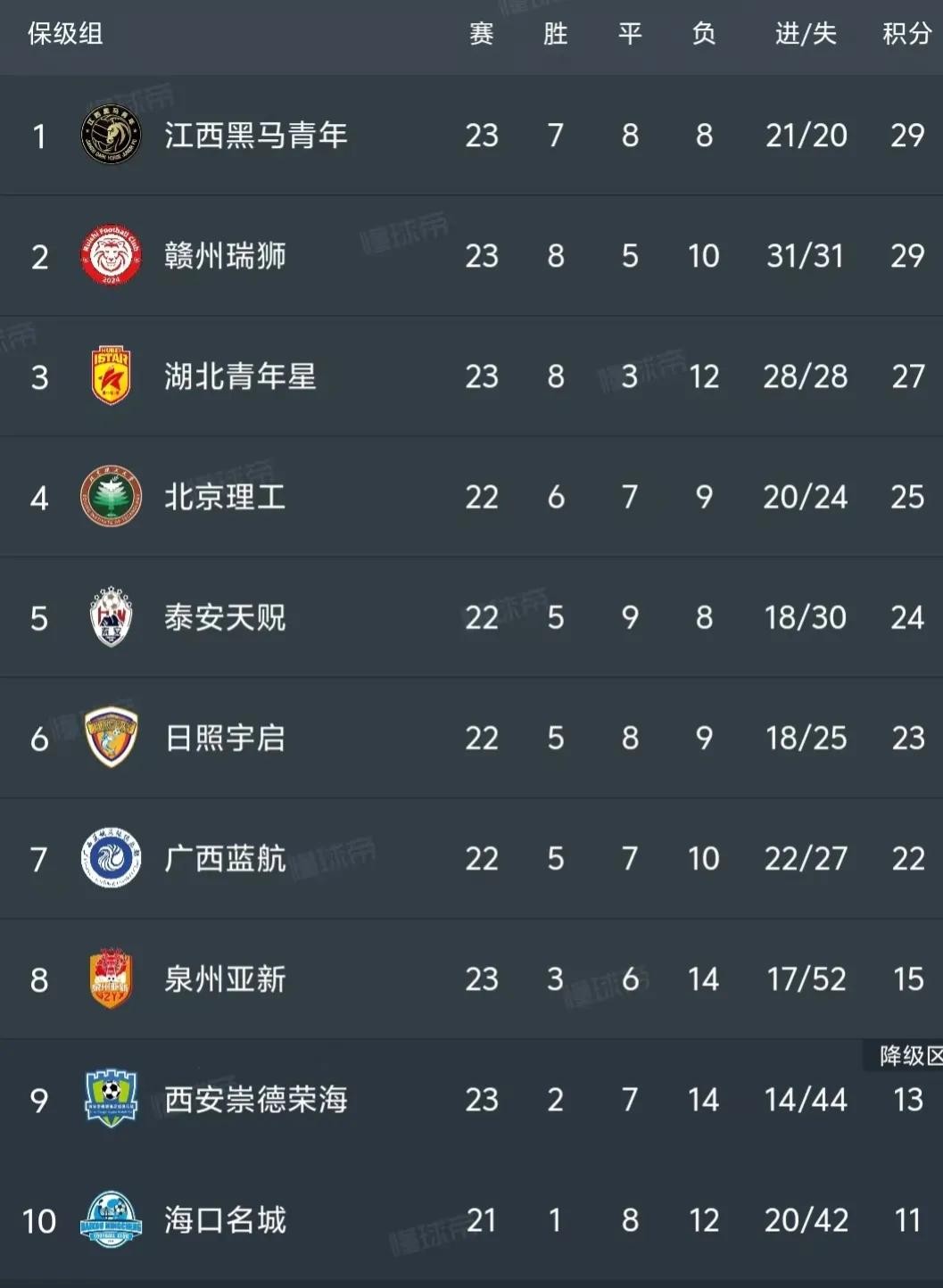Open 海口名城 team name link
The width and height of the screenshot is (943, 1288).
coord(225,1219)
